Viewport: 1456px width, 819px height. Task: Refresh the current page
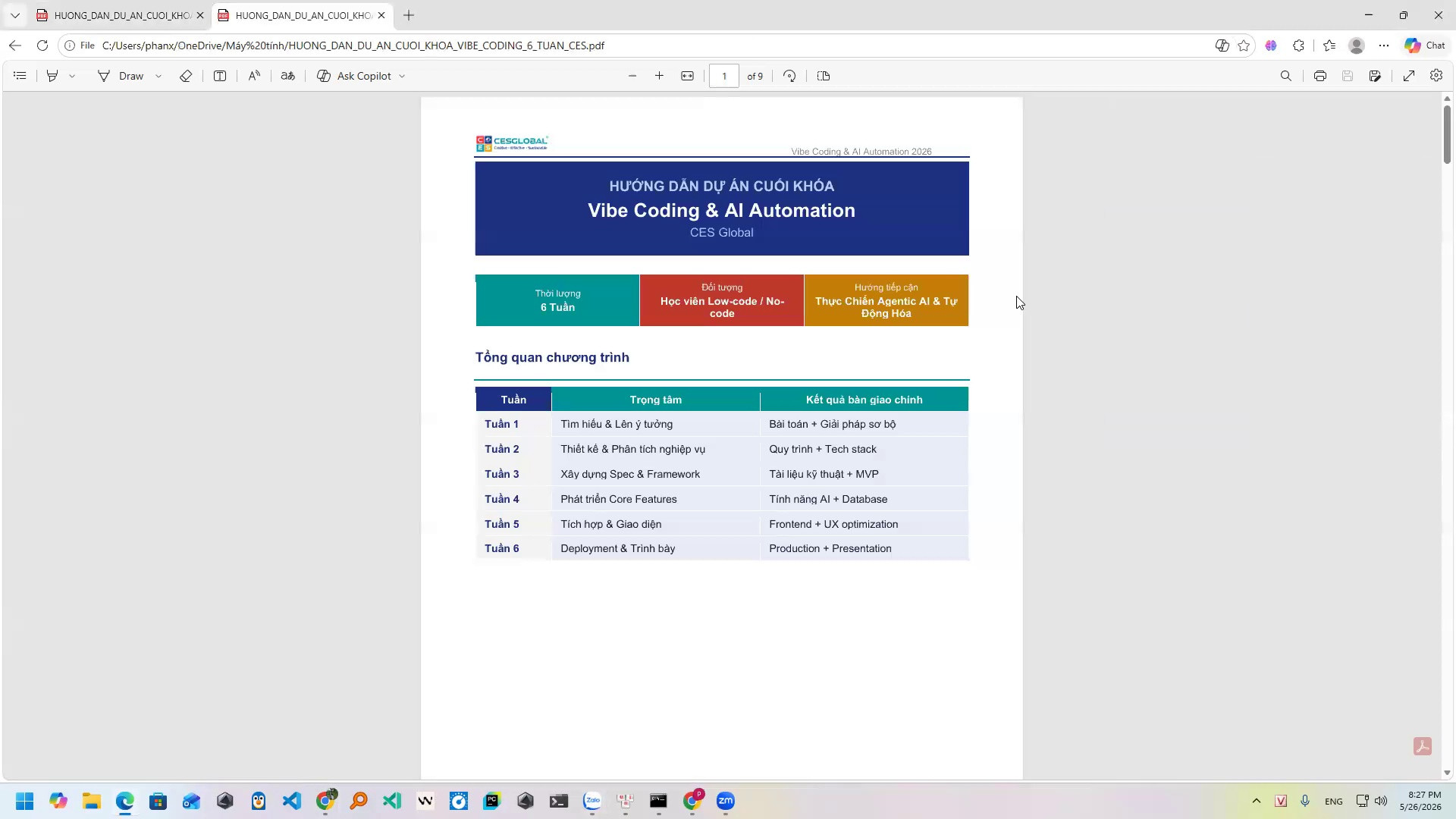click(42, 45)
